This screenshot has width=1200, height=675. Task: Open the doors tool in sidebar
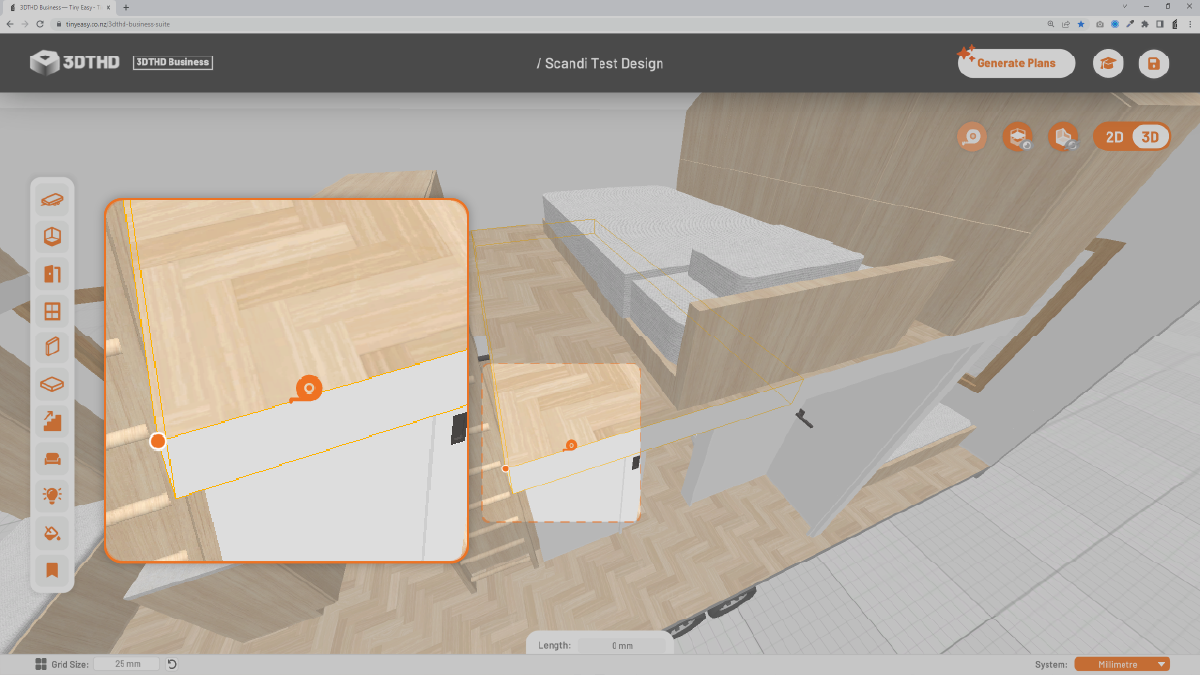coord(52,273)
